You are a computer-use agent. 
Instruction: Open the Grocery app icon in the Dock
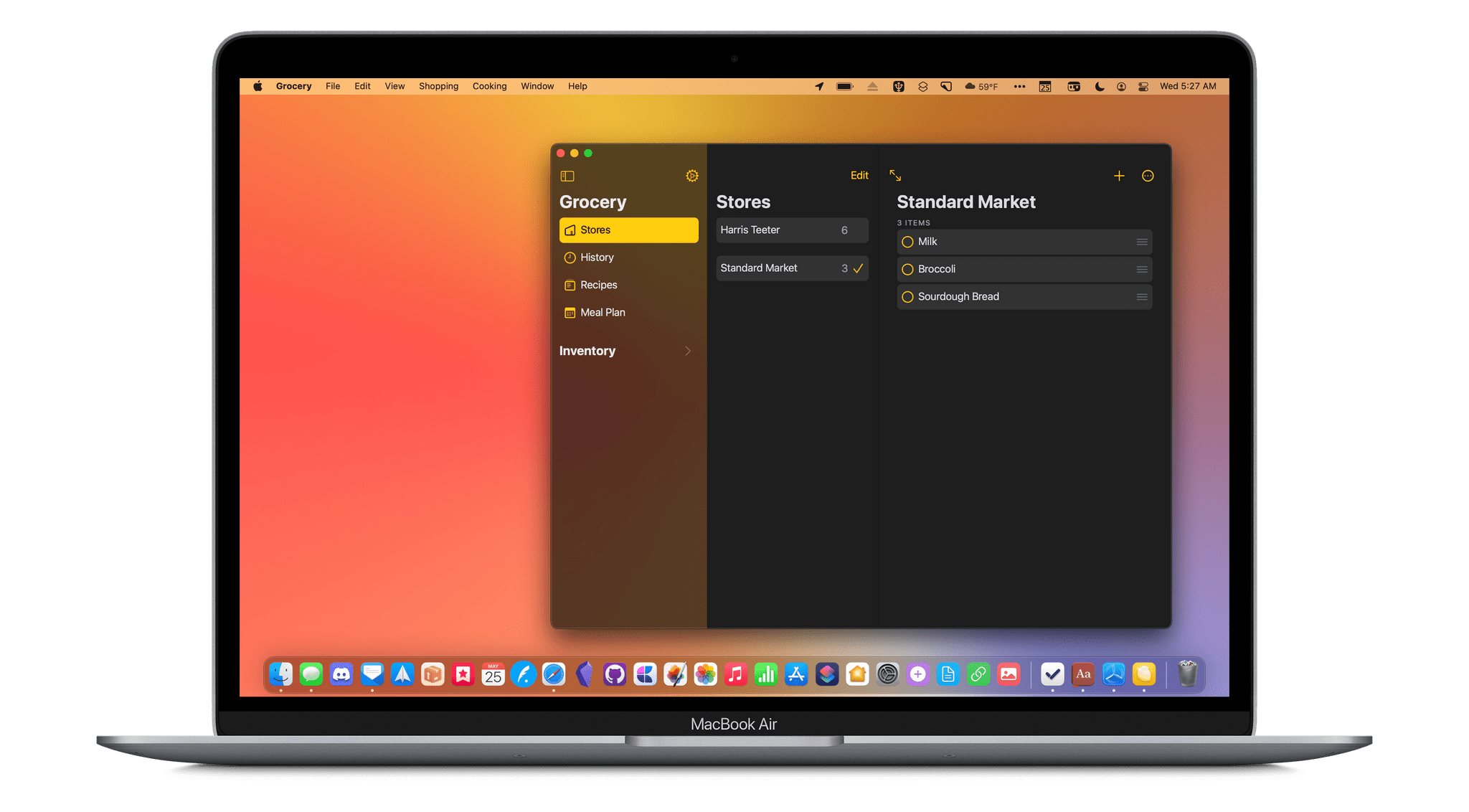1144,674
